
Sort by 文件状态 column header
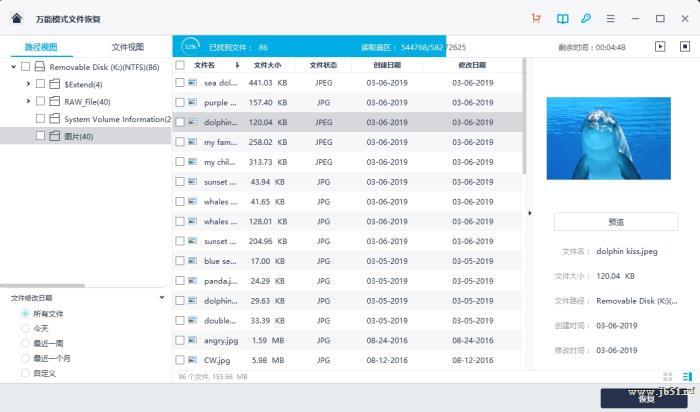pos(324,65)
